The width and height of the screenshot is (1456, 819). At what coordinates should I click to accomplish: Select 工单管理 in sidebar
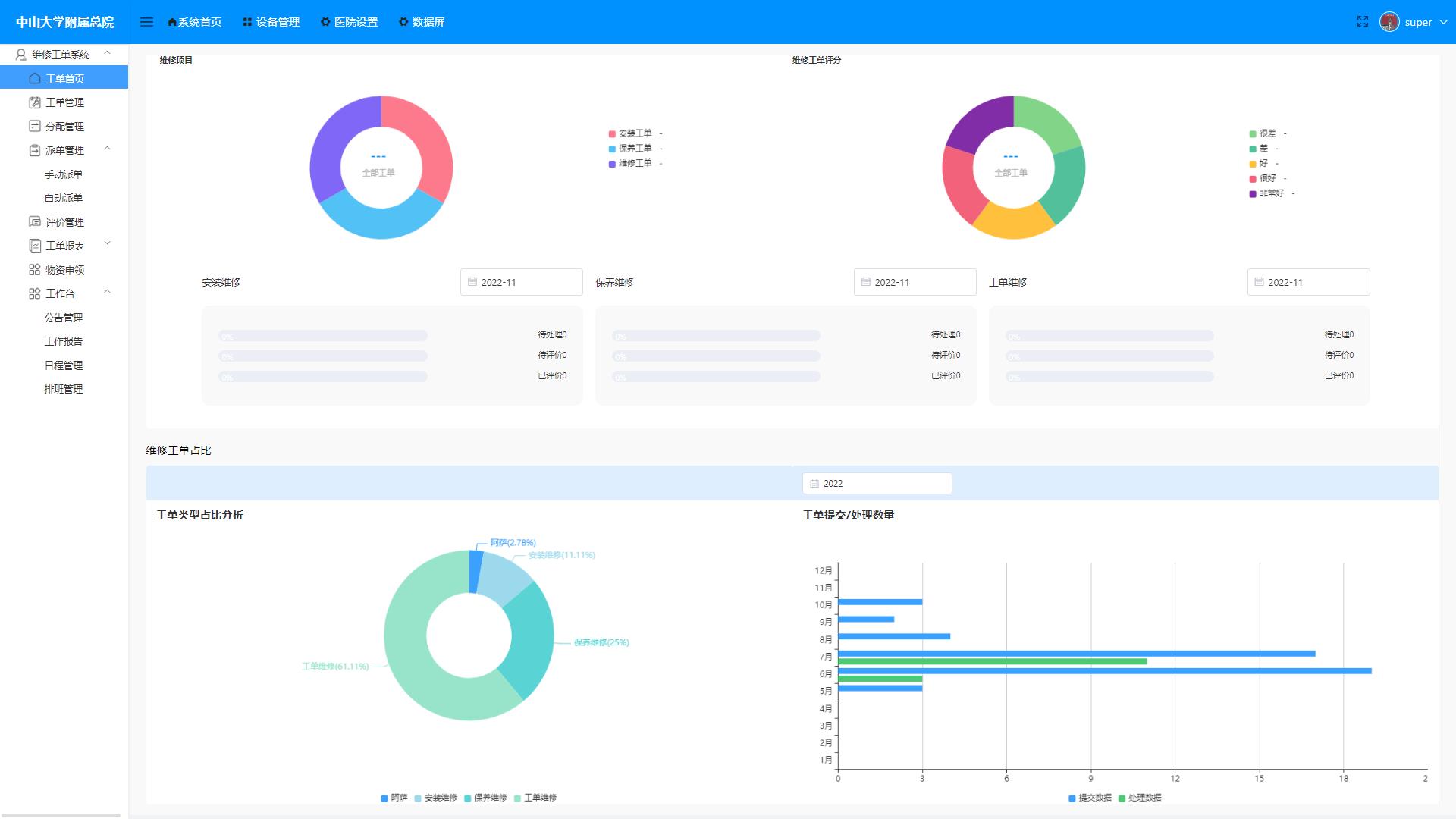pos(64,102)
